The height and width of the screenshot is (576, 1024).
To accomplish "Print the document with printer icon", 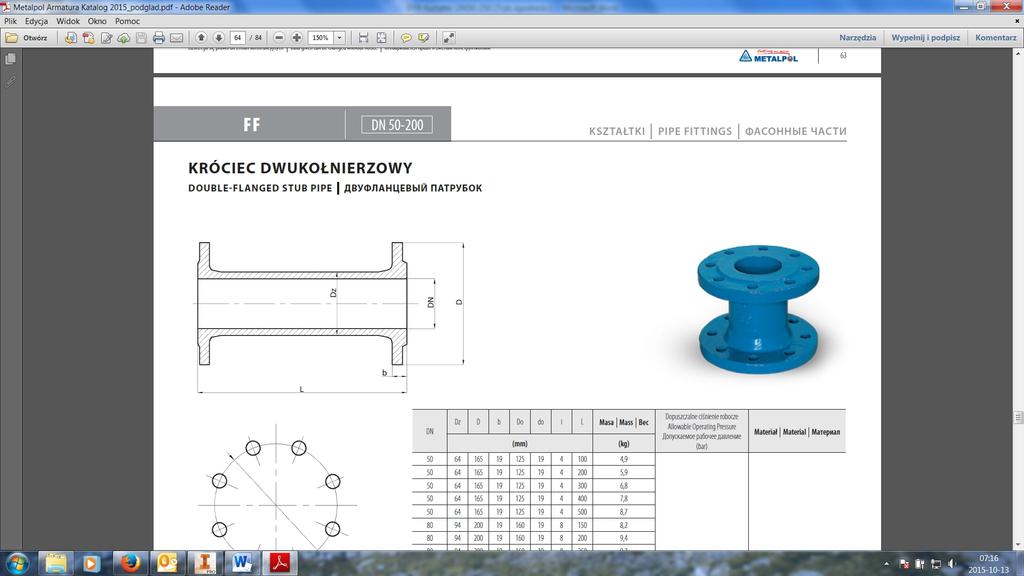I will coord(159,38).
